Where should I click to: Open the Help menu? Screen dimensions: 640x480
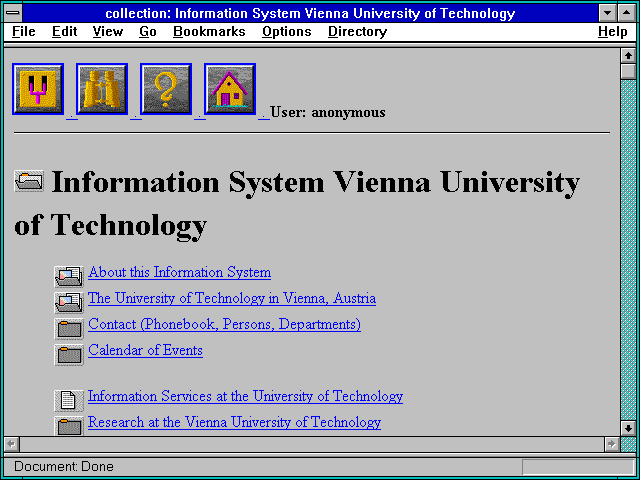click(x=613, y=31)
